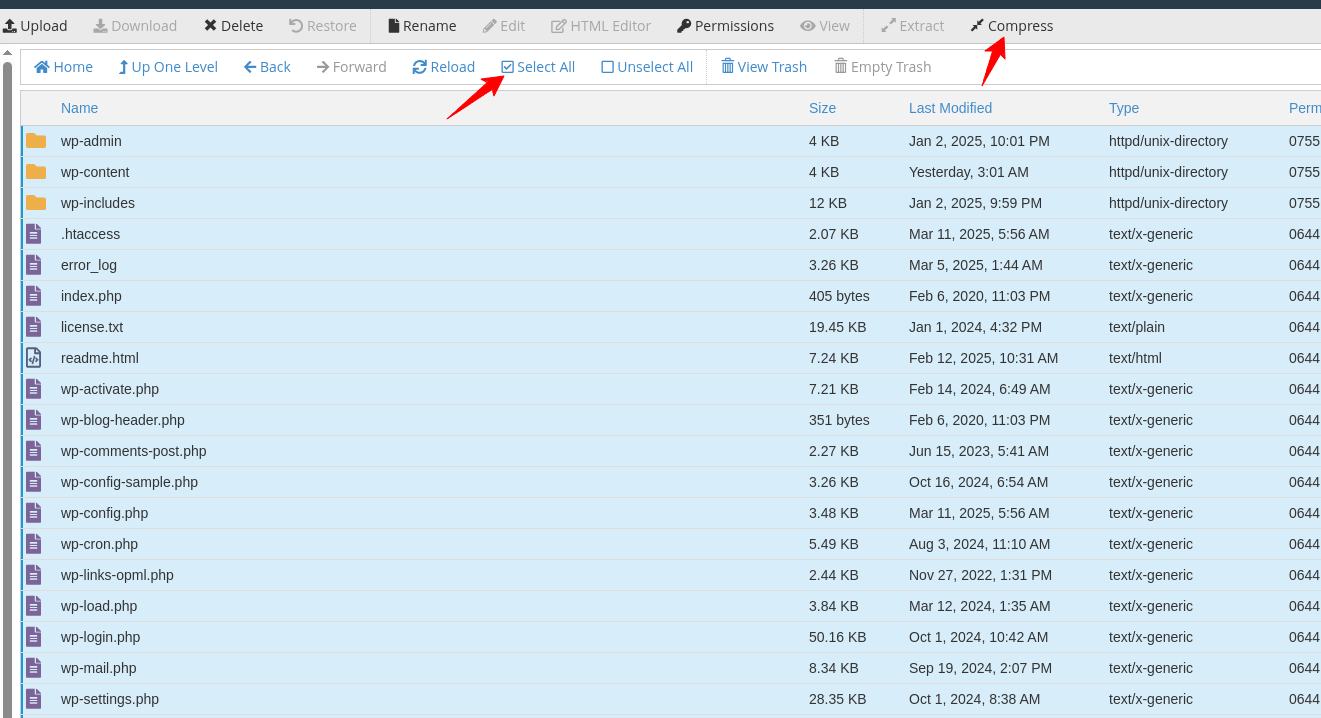Click the Extract toolbar button

pos(912,26)
